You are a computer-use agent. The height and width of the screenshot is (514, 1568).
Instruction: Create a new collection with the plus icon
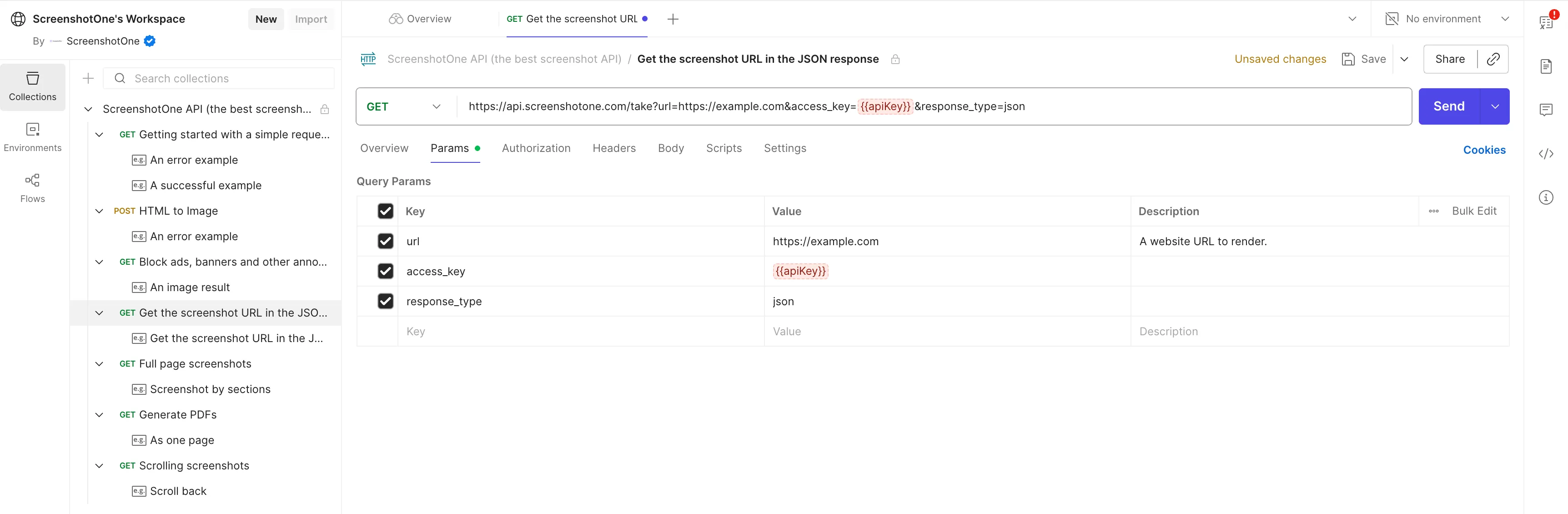pos(88,78)
